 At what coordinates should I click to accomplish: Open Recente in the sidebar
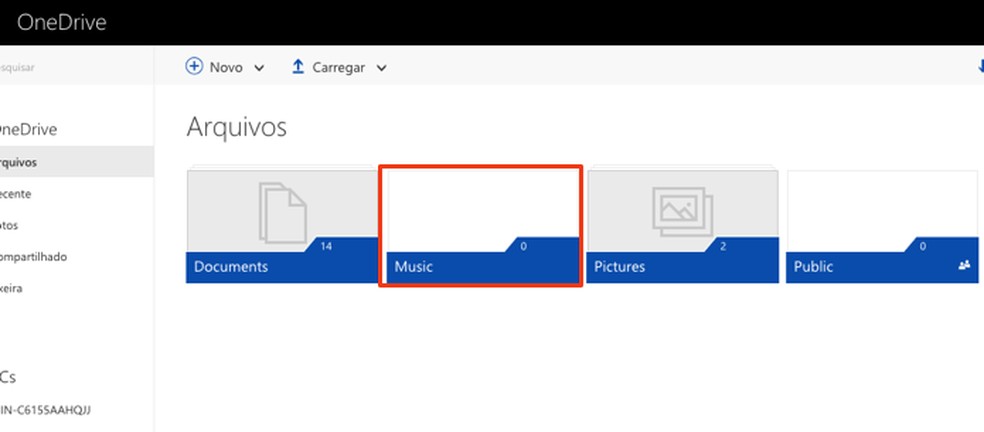pyautogui.click(x=16, y=194)
